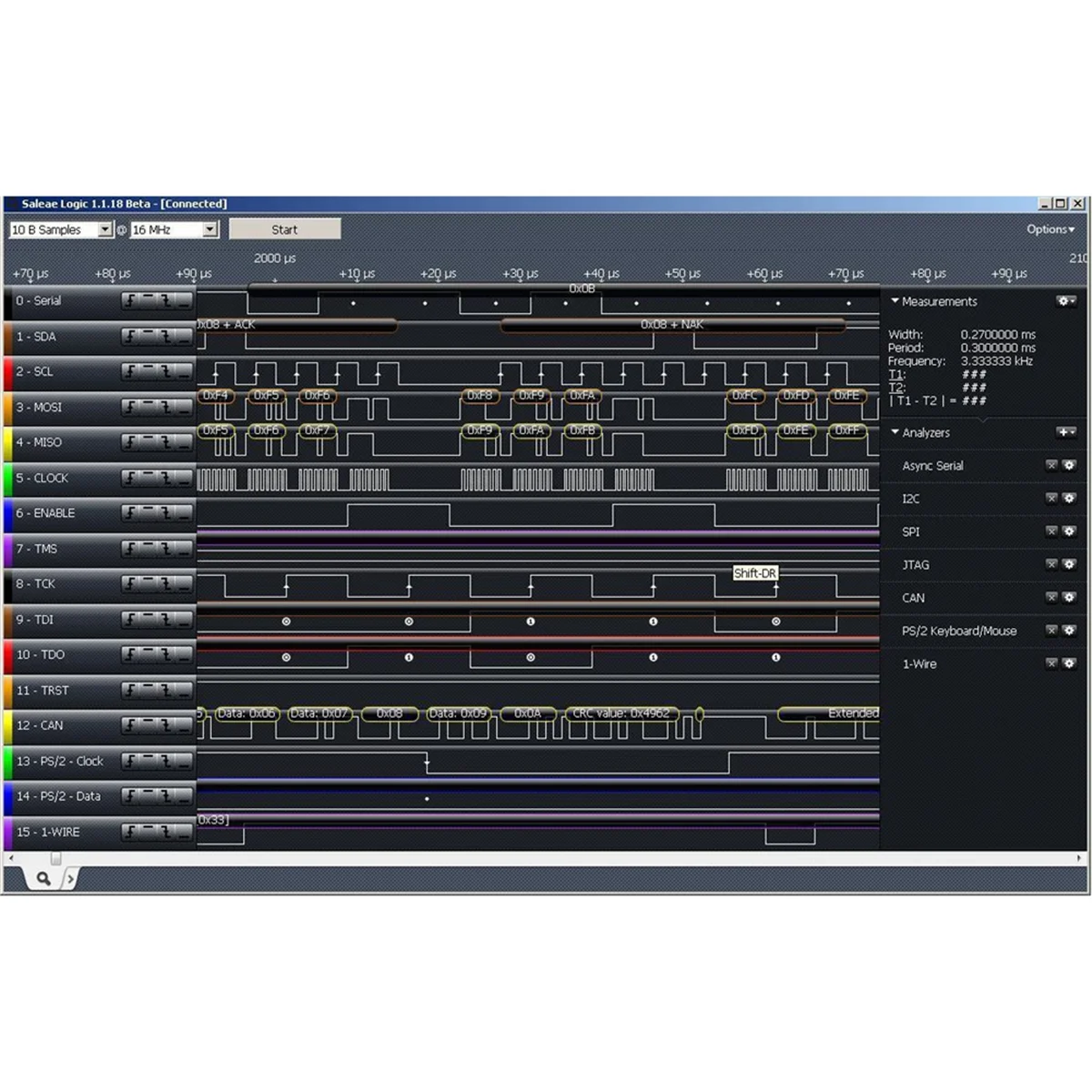Click the Start capture button
Viewport: 1092px width, 1092px height.
(285, 229)
